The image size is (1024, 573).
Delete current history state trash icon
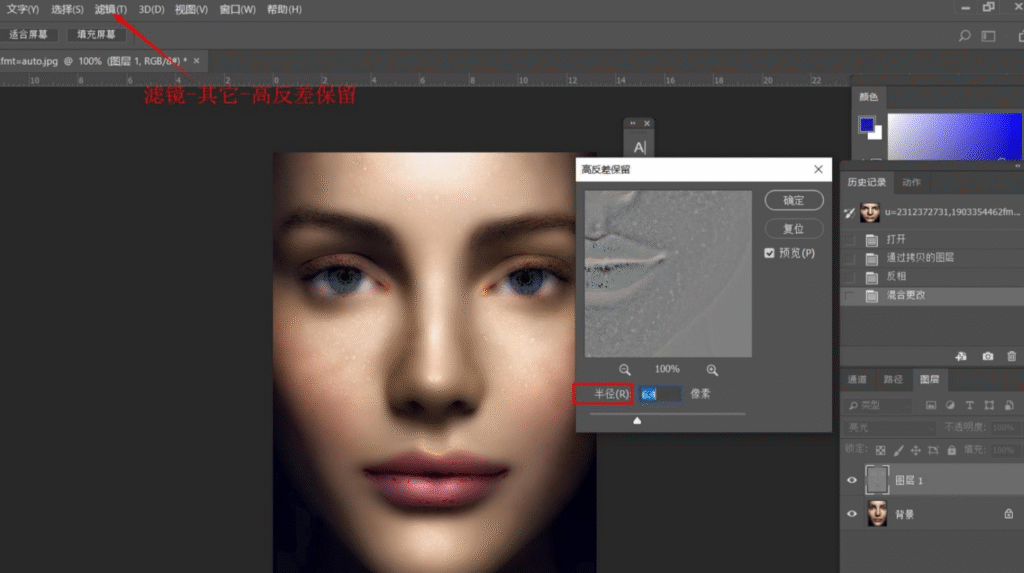1012,356
